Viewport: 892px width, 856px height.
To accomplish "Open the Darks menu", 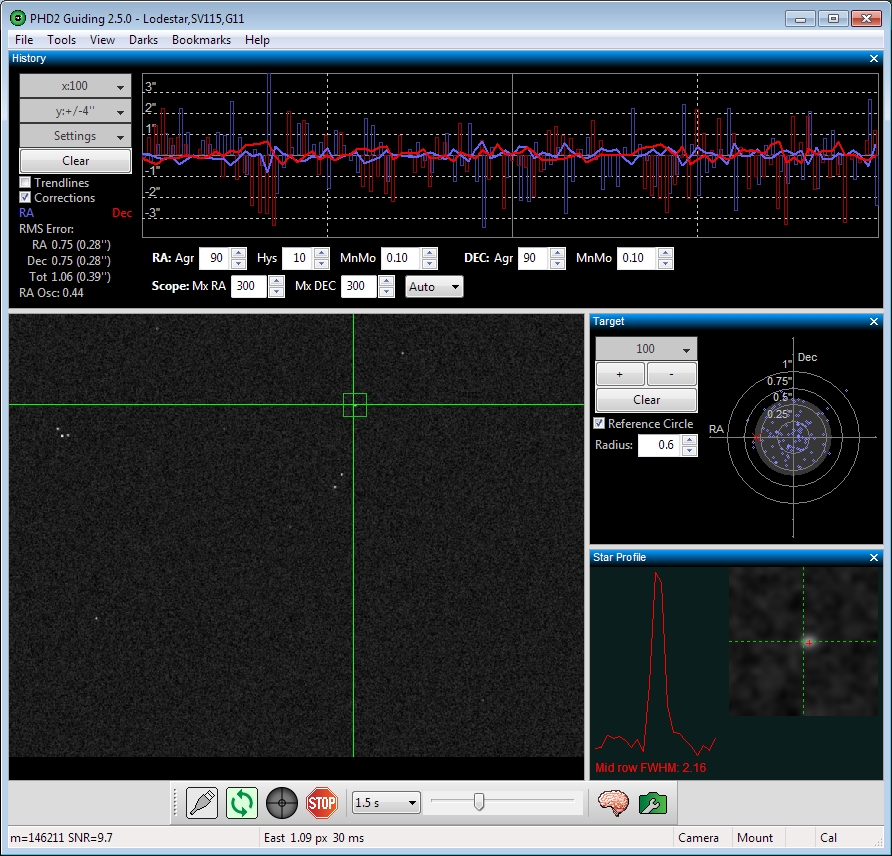I will (x=143, y=40).
